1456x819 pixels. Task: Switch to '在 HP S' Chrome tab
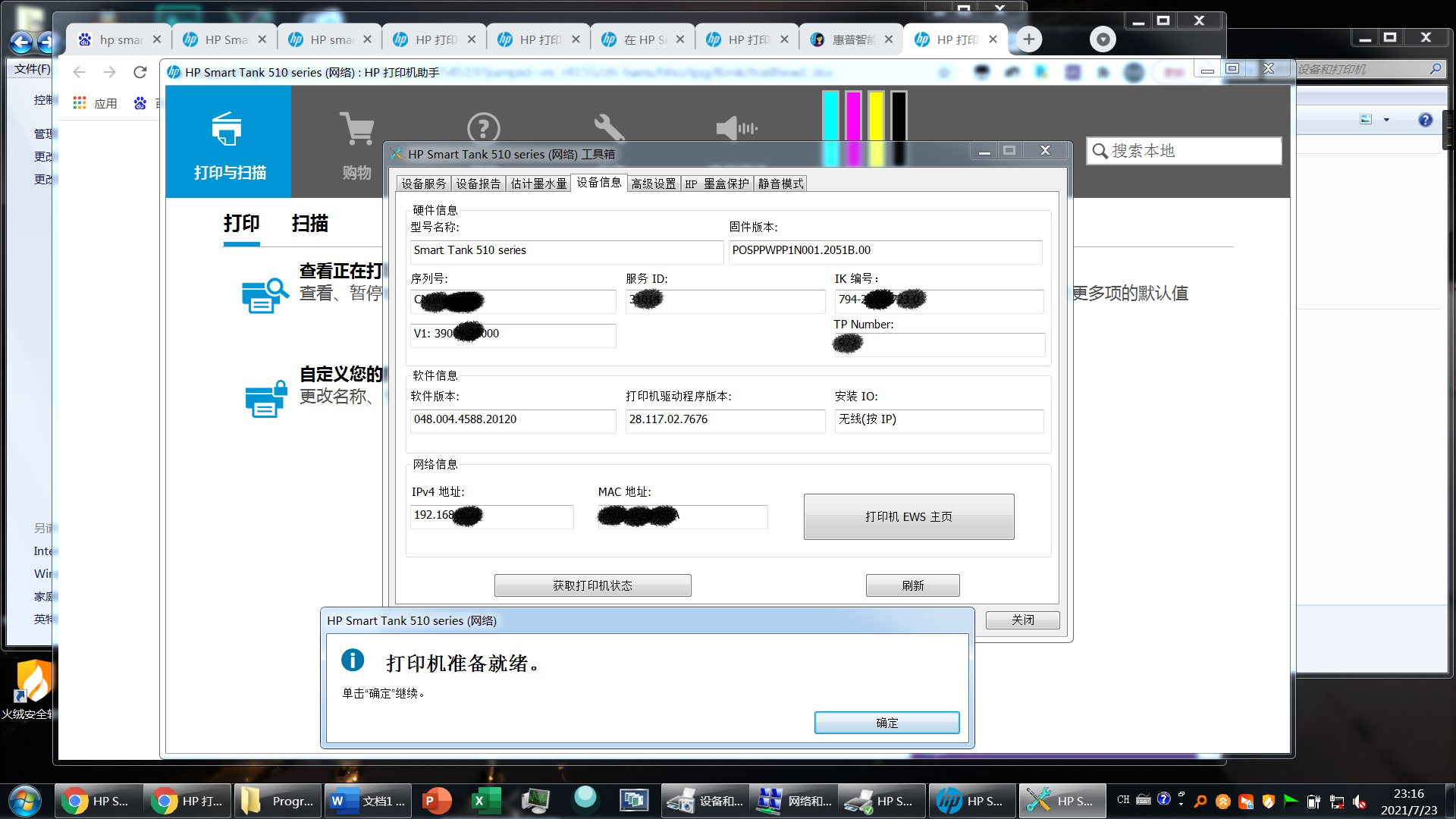point(642,39)
